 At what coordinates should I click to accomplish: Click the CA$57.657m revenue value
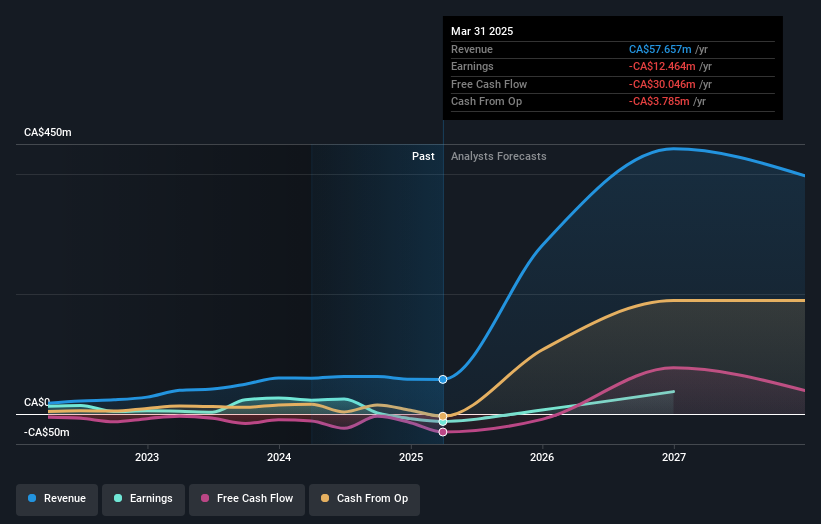pyautogui.click(x=660, y=49)
